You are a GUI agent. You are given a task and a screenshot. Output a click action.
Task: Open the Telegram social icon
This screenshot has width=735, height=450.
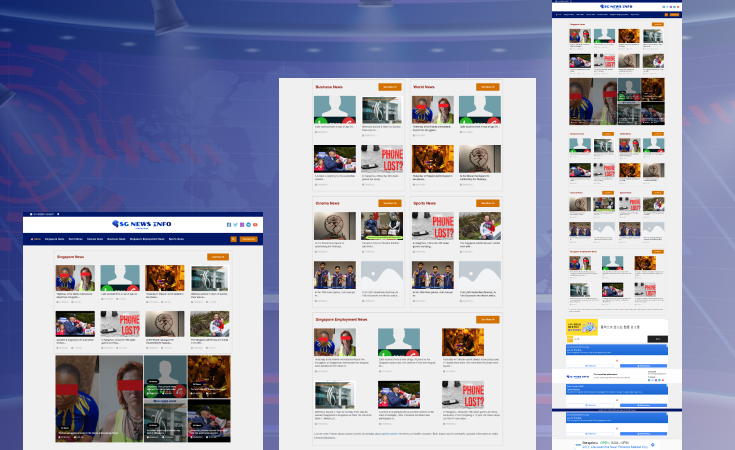coord(248,225)
